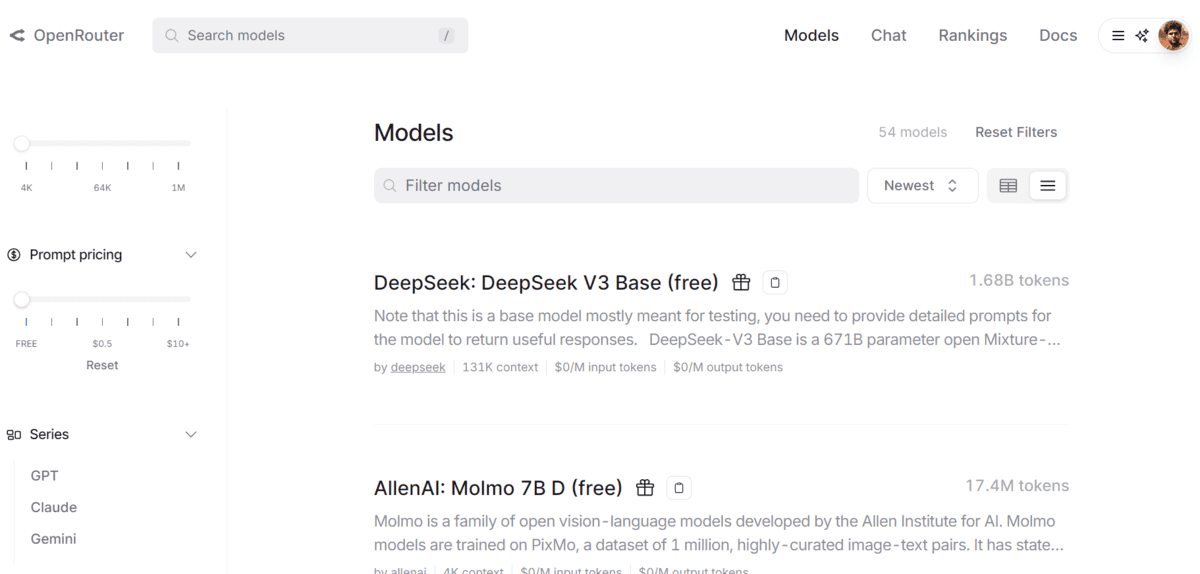Open the deepseek author link
1200x574 pixels.
coord(418,367)
